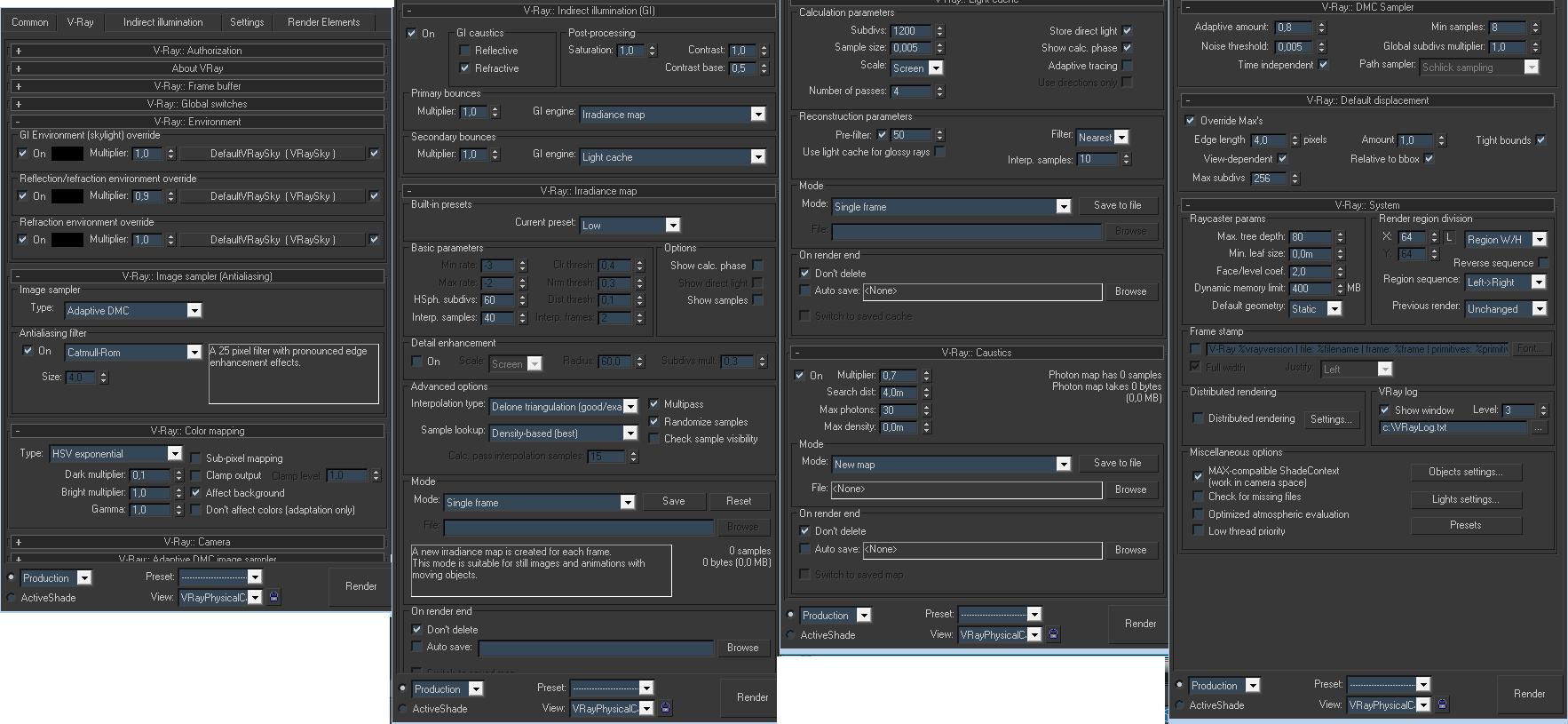The height and width of the screenshot is (724, 1568).
Task: Toggle the Time independent checkbox
Action: (1323, 65)
